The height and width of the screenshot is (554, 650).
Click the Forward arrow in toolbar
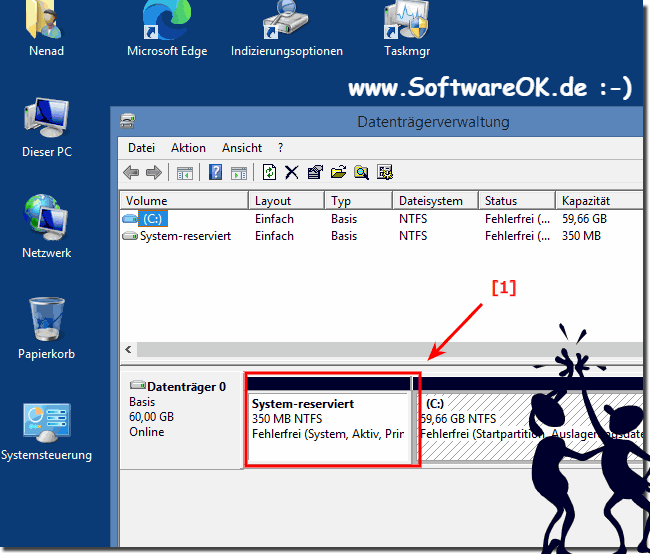point(154,172)
